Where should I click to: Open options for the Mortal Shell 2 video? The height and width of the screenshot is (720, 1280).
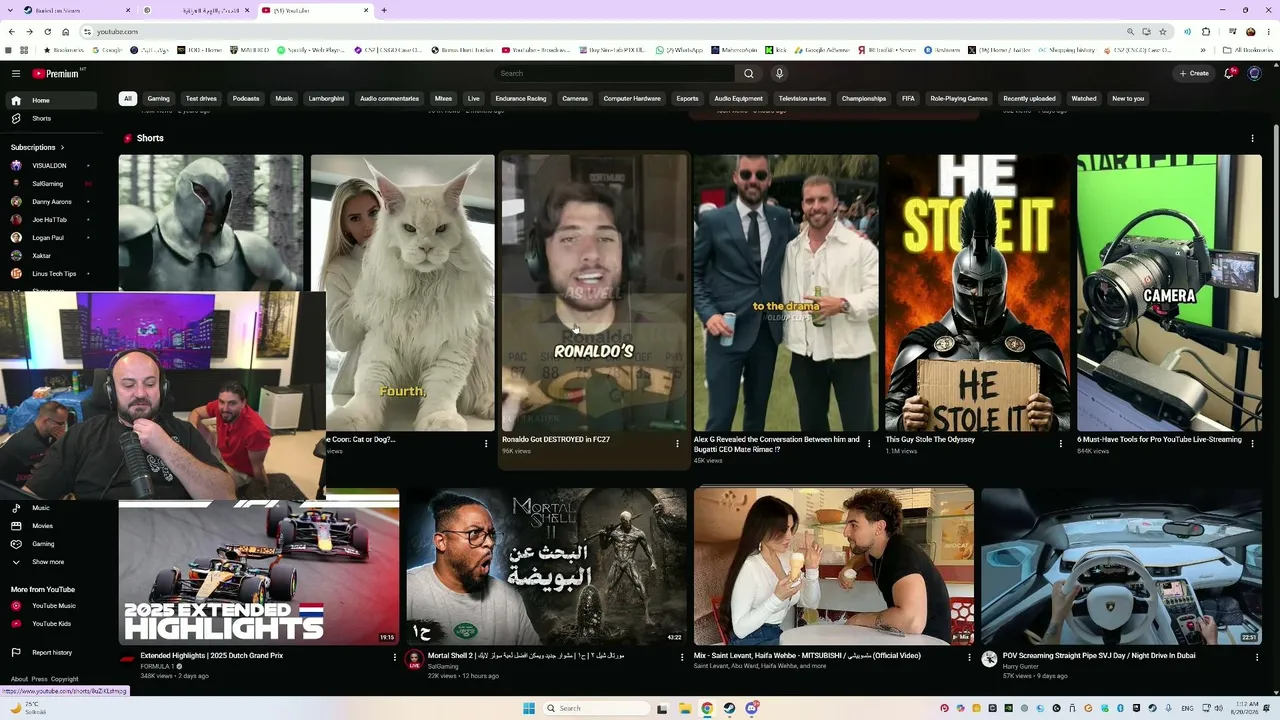[682, 658]
